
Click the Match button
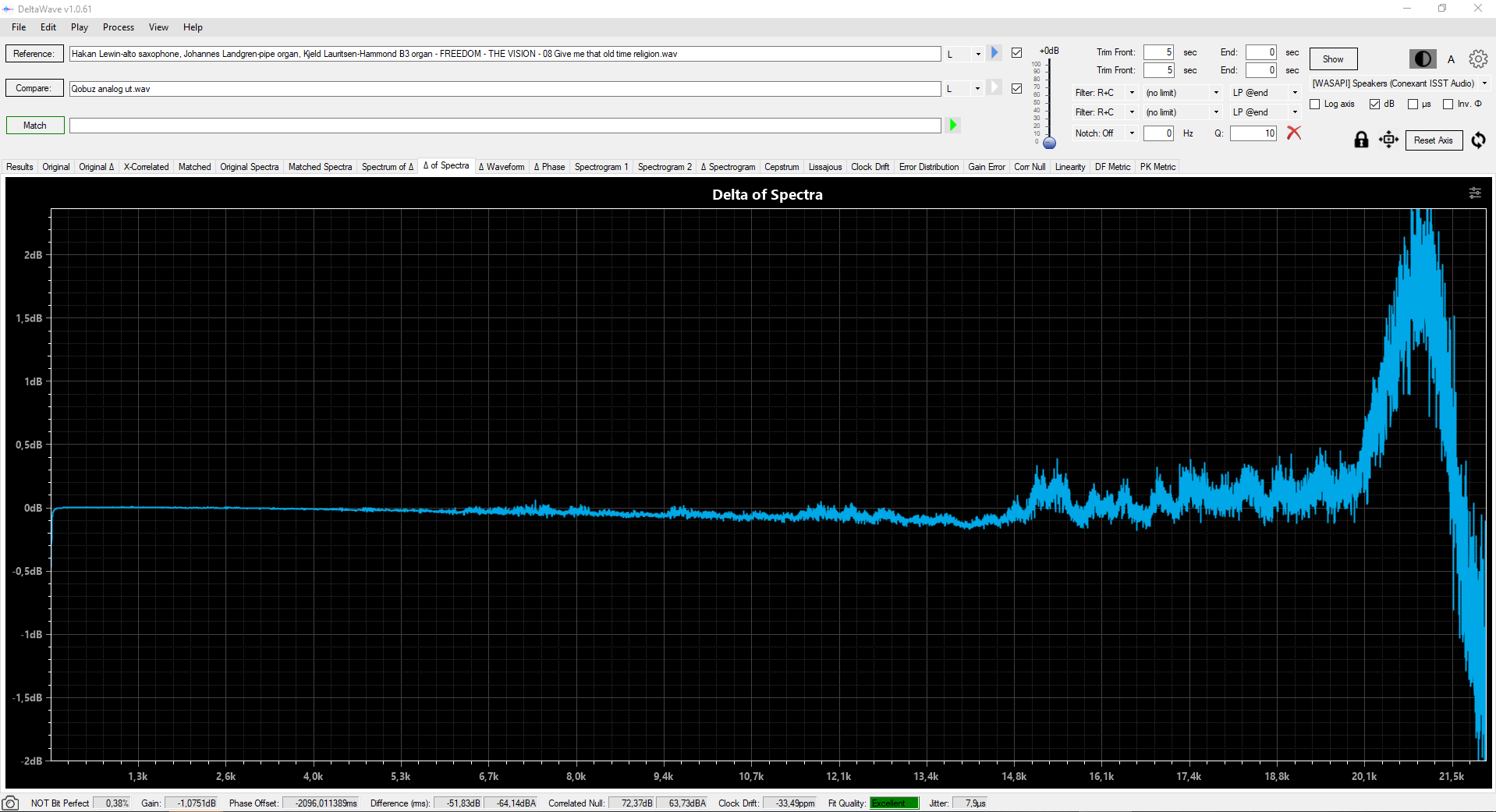click(x=34, y=125)
